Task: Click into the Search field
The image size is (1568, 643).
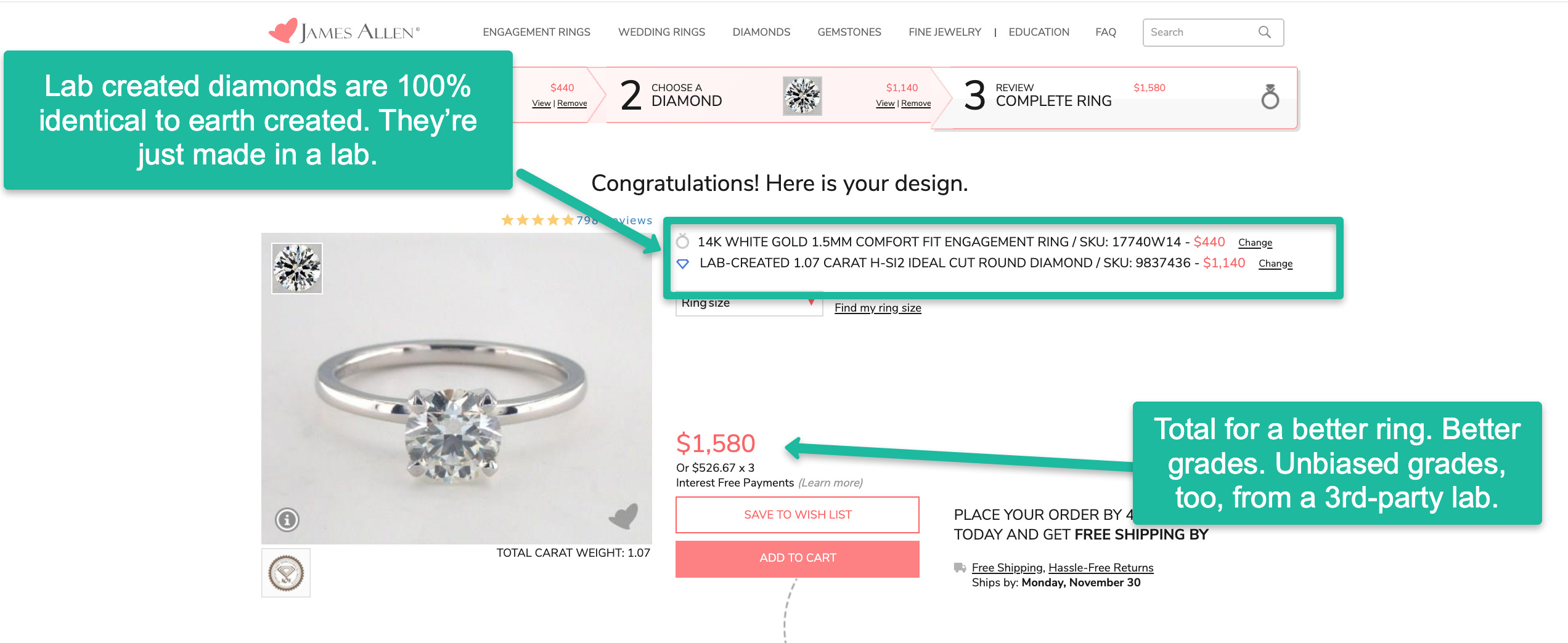Action: (x=1199, y=32)
